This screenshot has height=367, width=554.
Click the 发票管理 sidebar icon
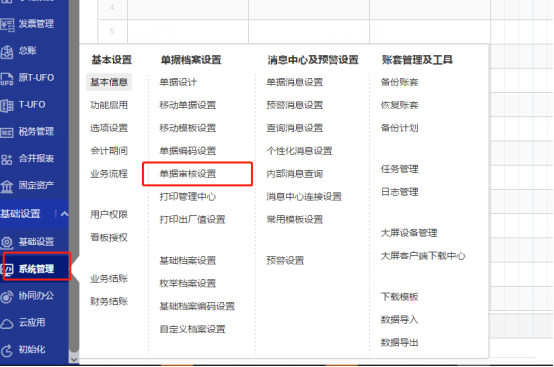[x=7, y=25]
